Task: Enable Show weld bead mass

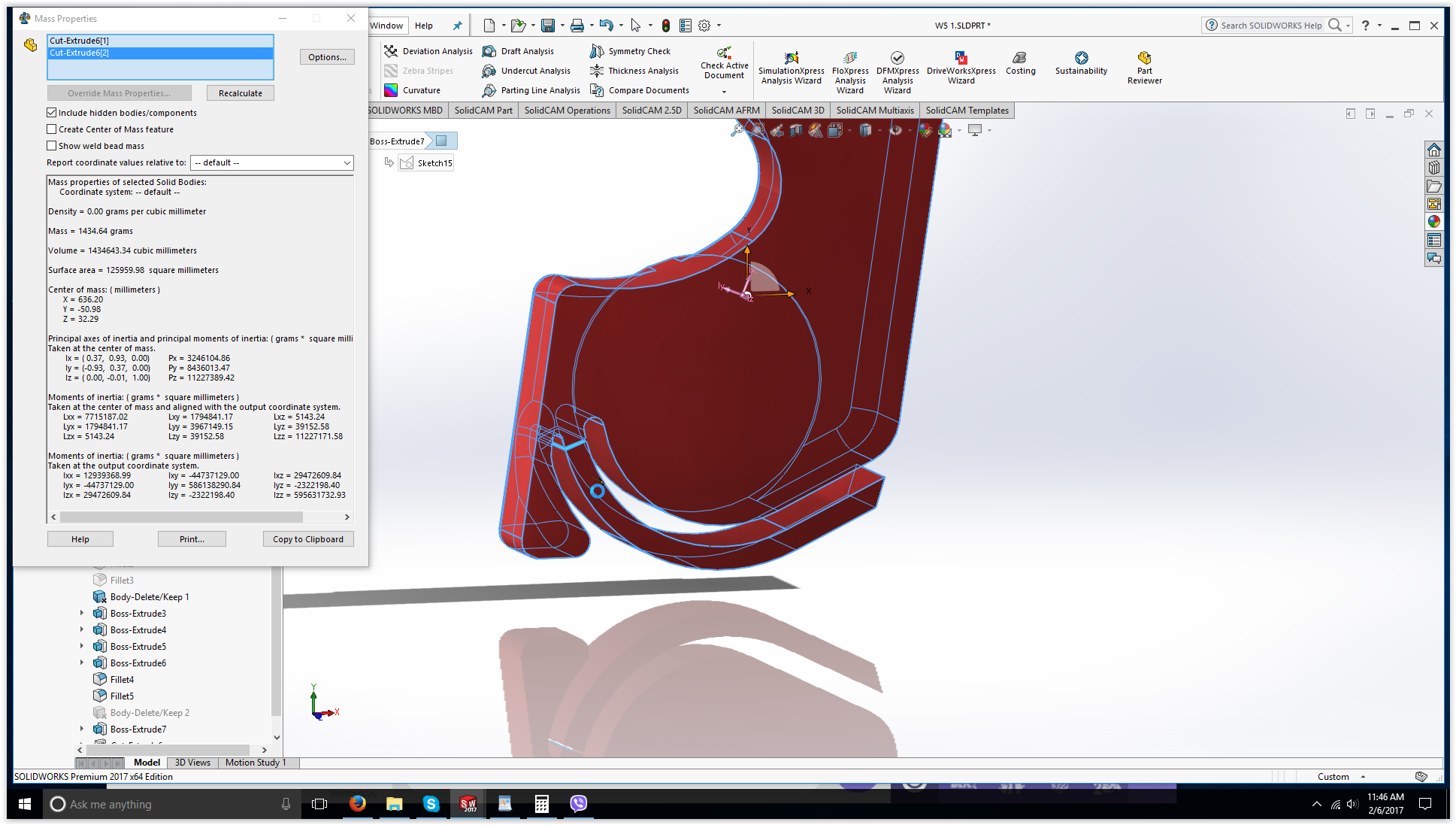Action: [52, 146]
